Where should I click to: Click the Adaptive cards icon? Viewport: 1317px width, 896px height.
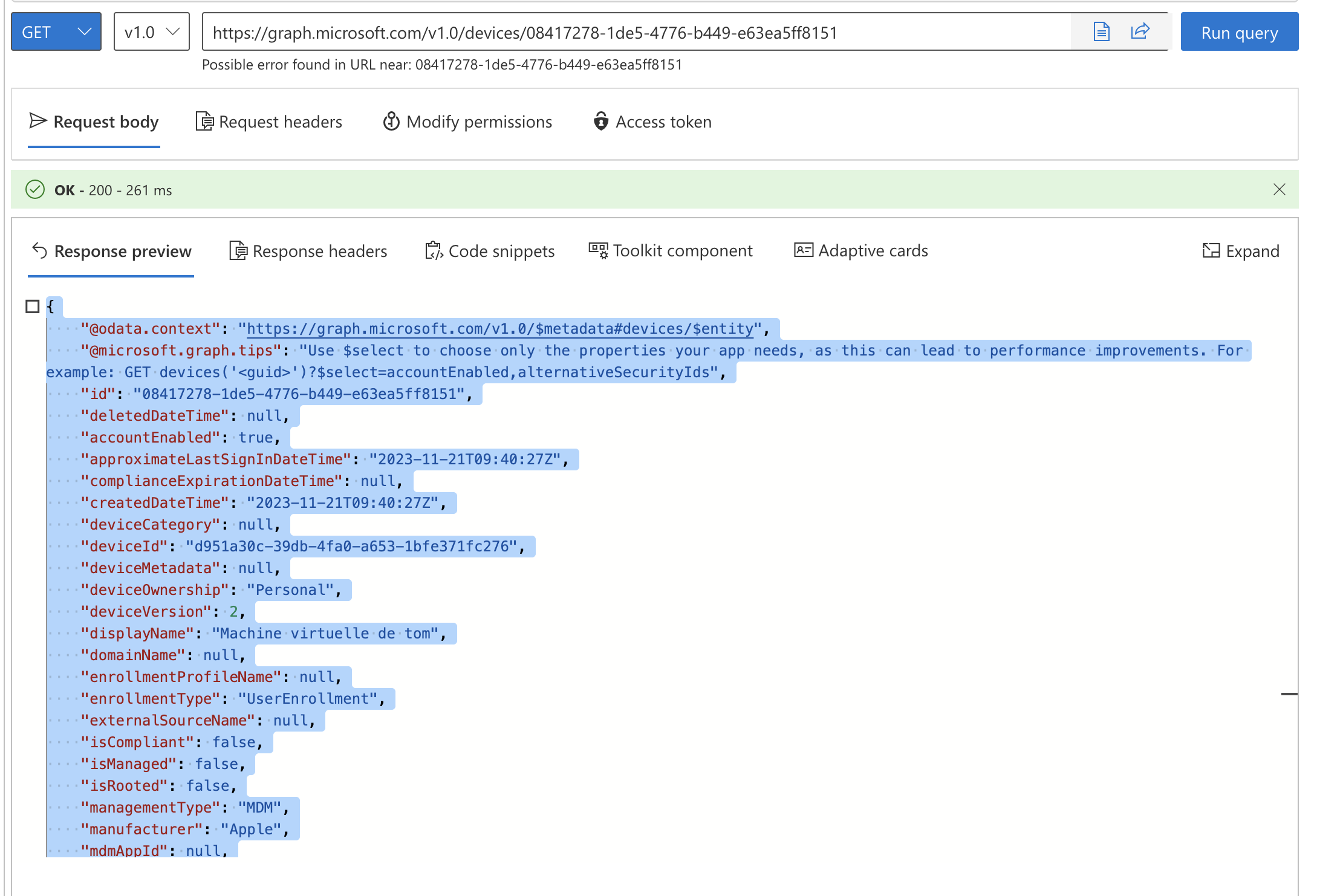click(x=802, y=250)
